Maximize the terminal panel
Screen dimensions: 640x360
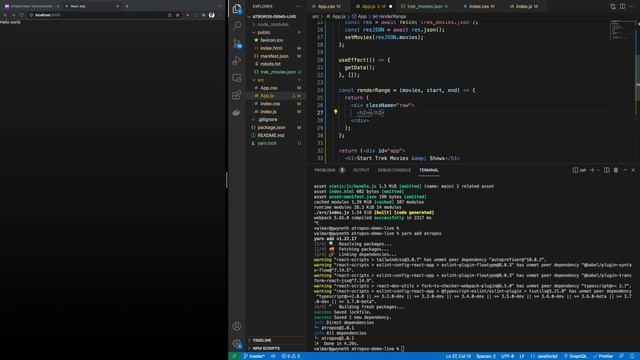coord(625,170)
